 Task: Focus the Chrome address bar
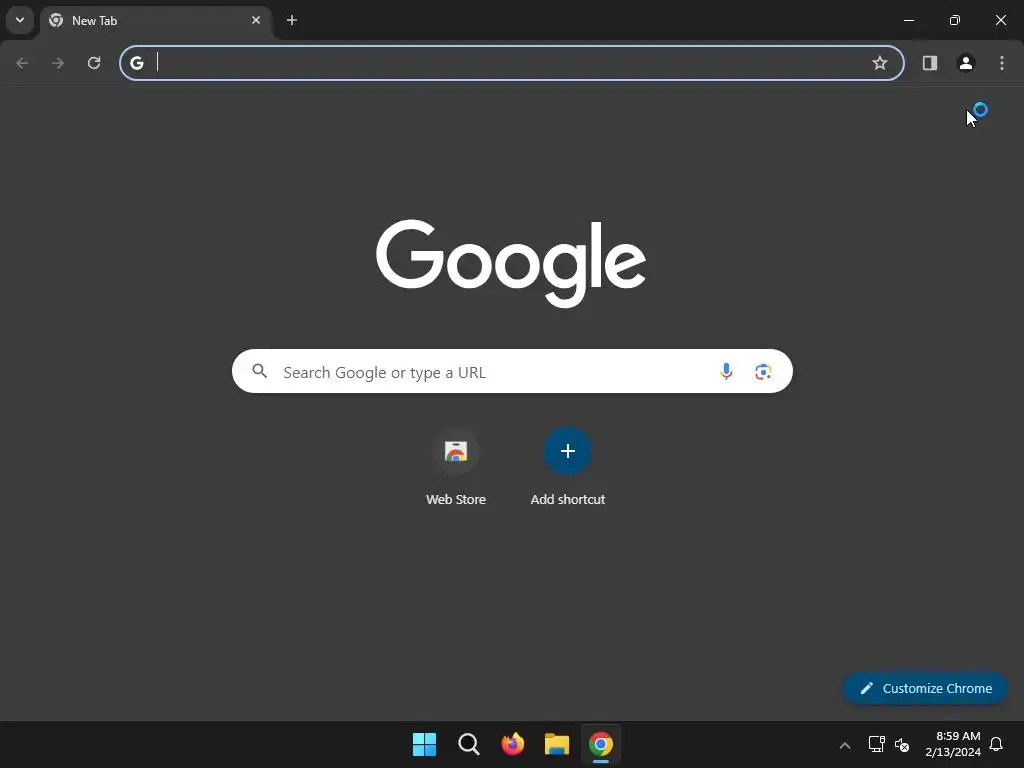512,63
